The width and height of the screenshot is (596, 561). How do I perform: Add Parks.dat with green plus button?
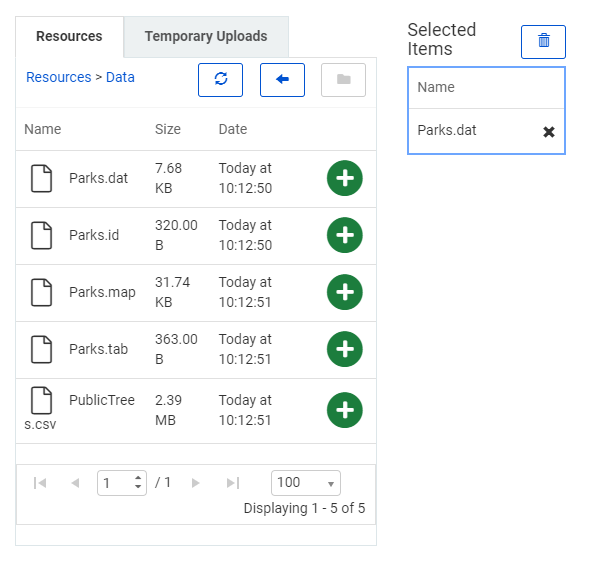[x=345, y=178]
